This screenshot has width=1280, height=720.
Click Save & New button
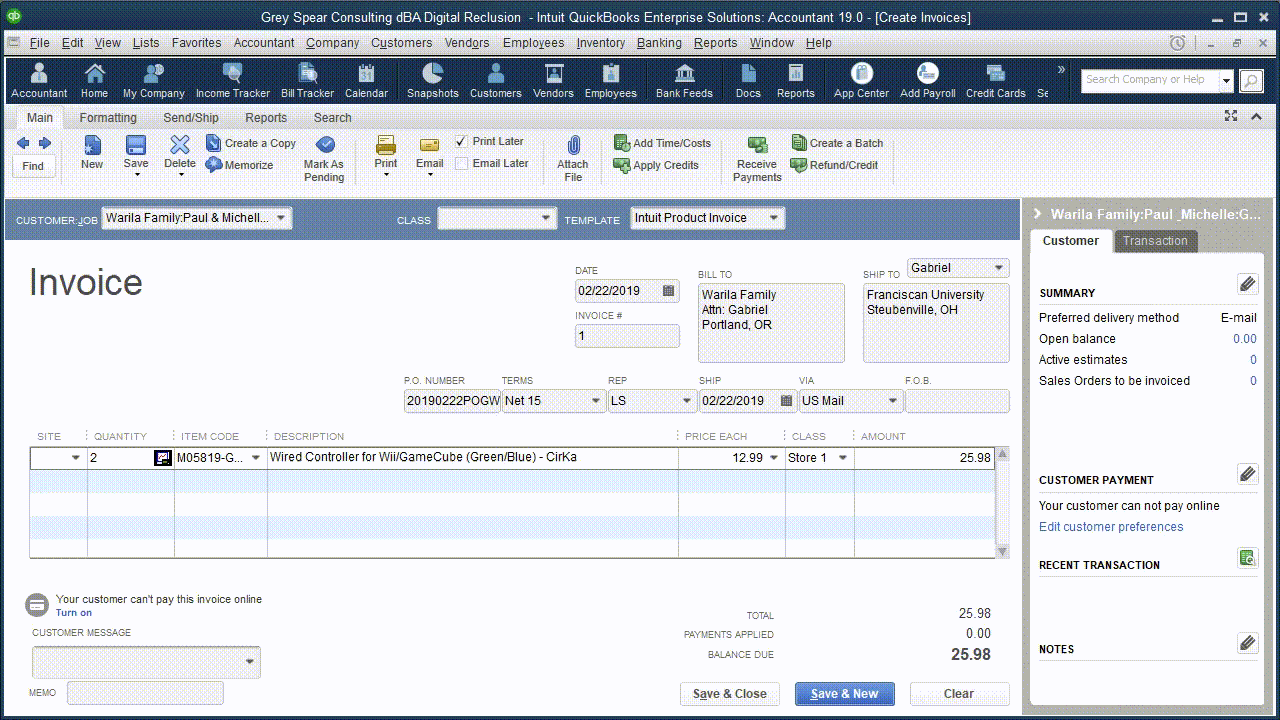click(845, 694)
